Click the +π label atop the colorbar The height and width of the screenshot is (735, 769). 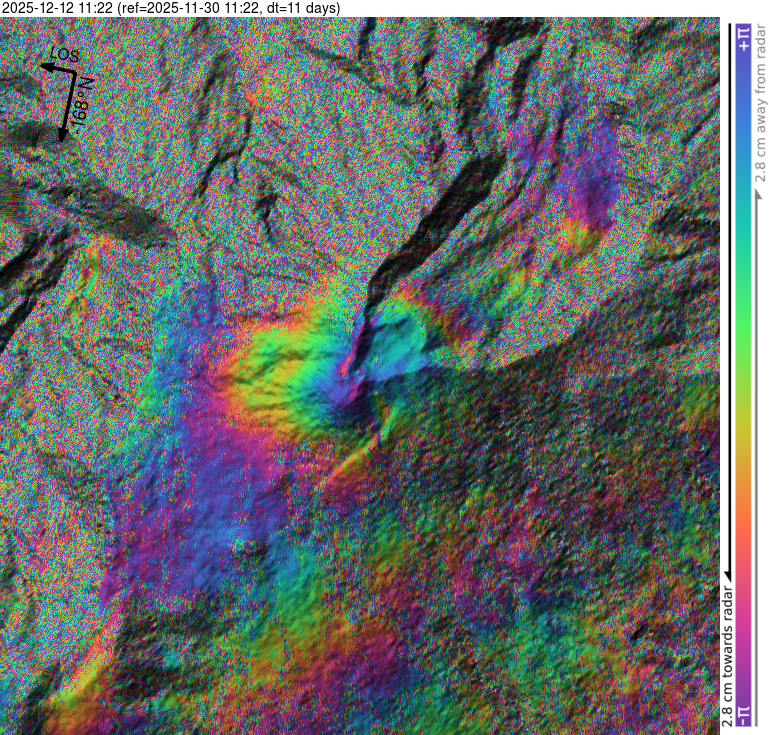(x=742, y=38)
